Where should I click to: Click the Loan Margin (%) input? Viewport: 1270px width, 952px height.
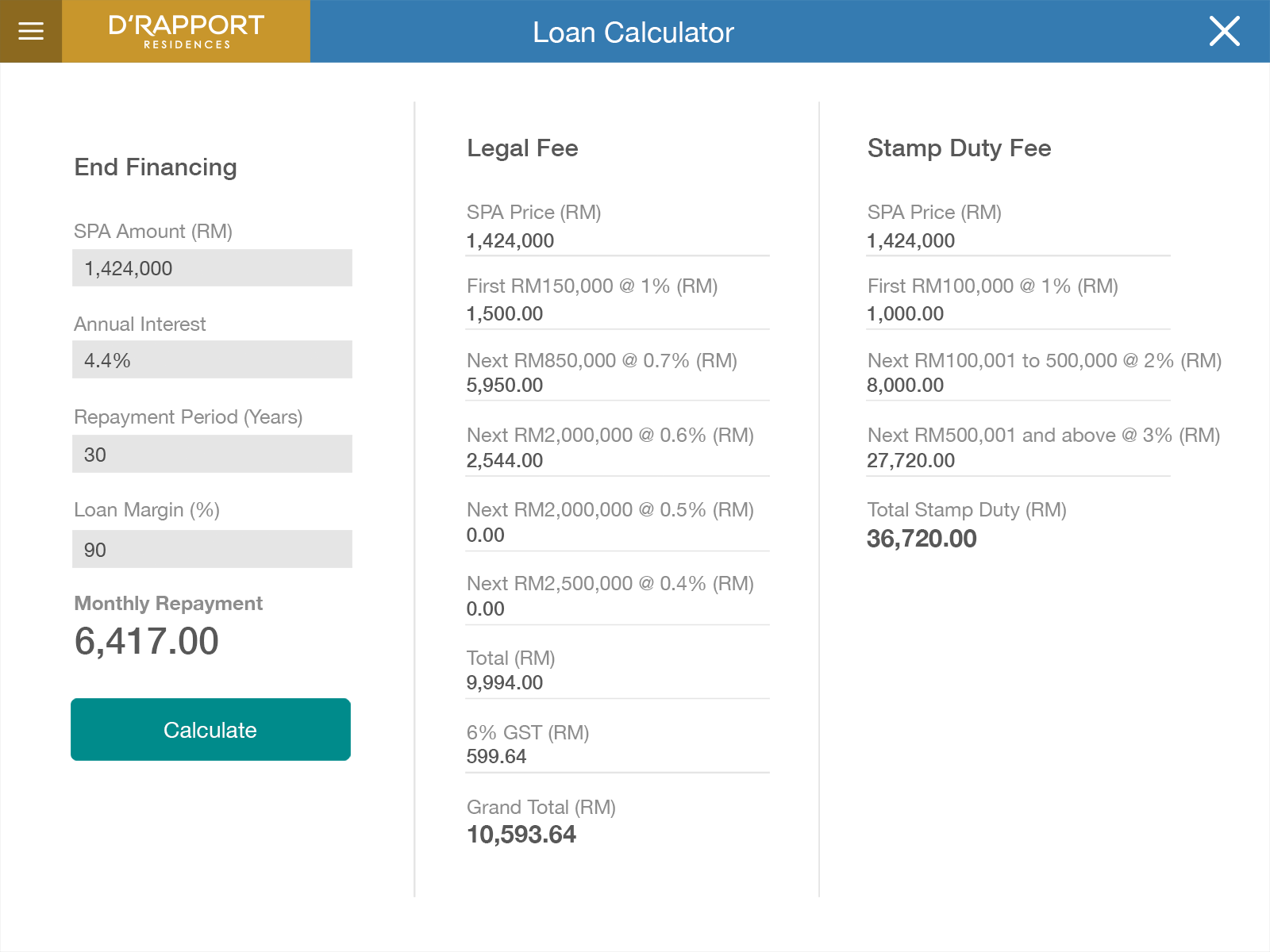(212, 549)
